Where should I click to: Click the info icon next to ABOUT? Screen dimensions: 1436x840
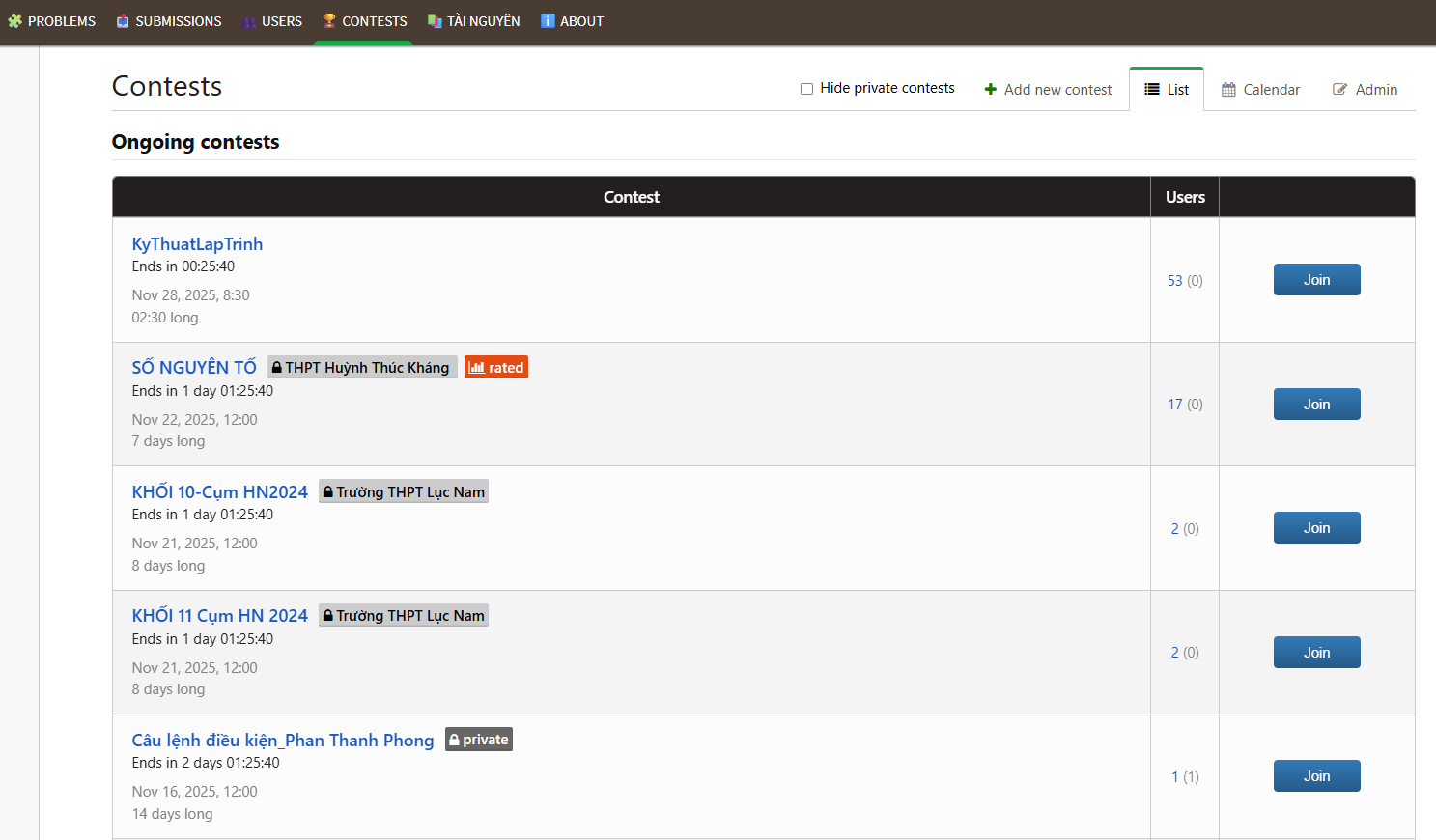[x=548, y=20]
